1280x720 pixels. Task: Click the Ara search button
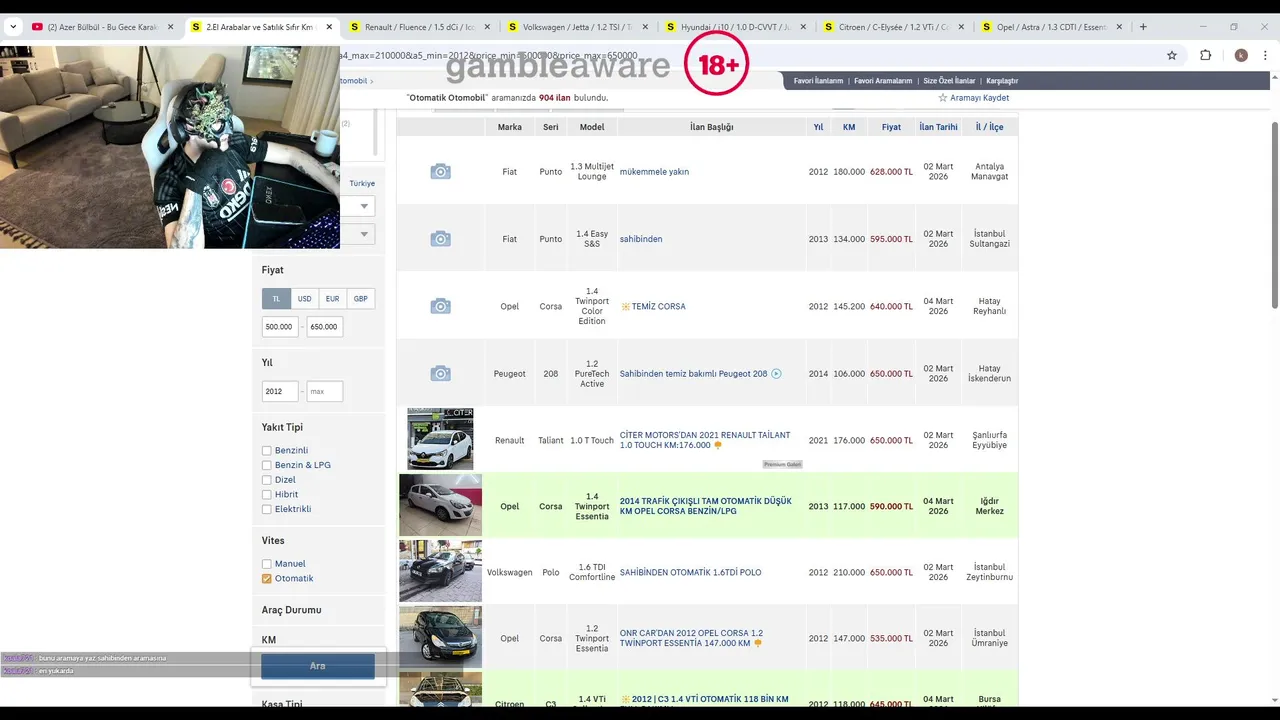pyautogui.click(x=318, y=666)
